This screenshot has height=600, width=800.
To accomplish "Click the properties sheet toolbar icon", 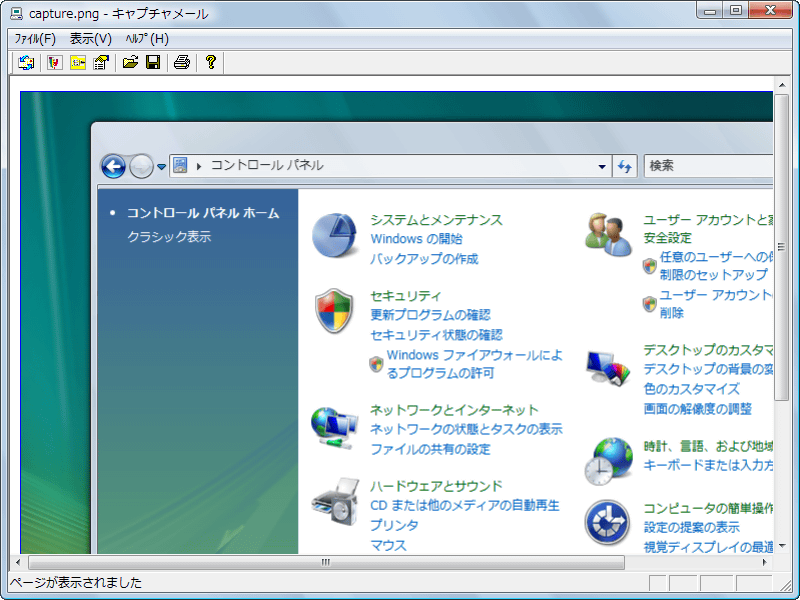I will (101, 63).
